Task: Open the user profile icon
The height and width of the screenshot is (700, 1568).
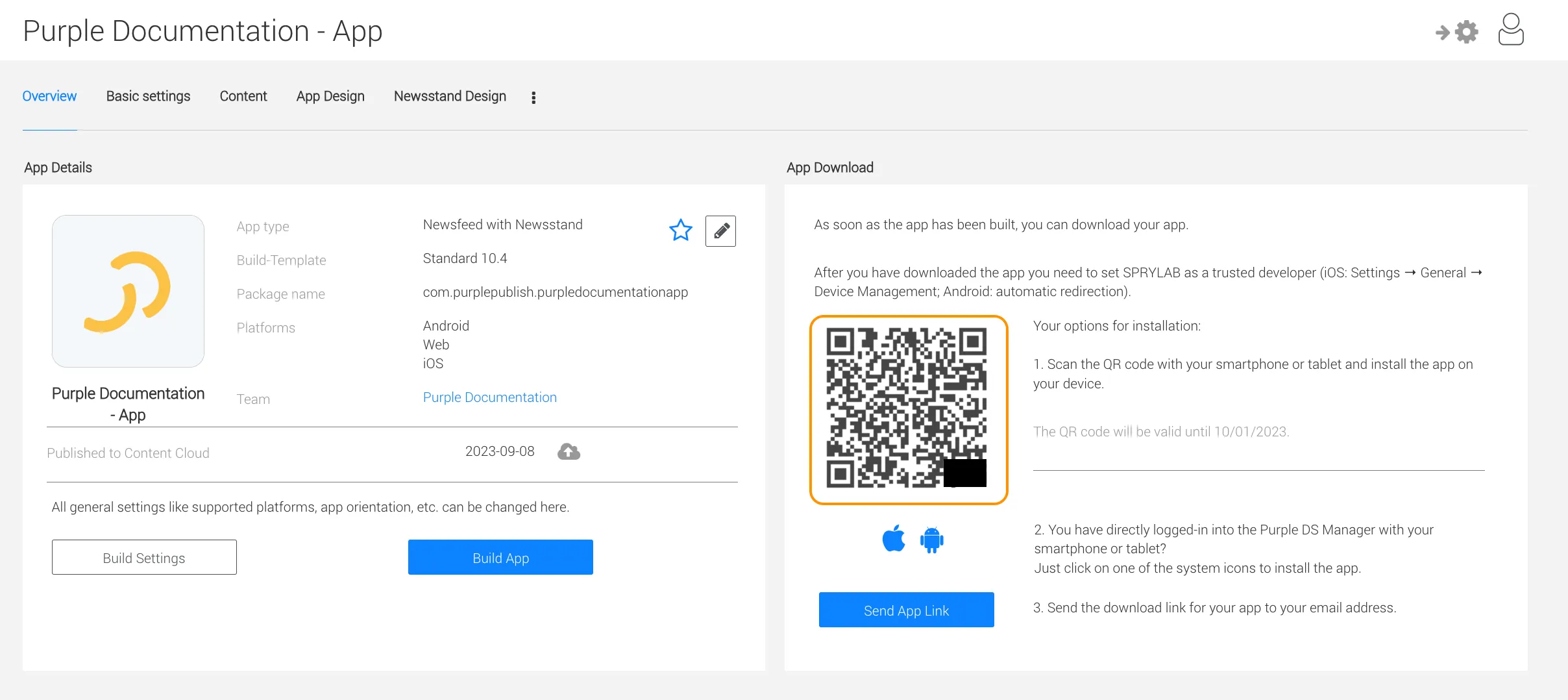Action: coord(1511,30)
